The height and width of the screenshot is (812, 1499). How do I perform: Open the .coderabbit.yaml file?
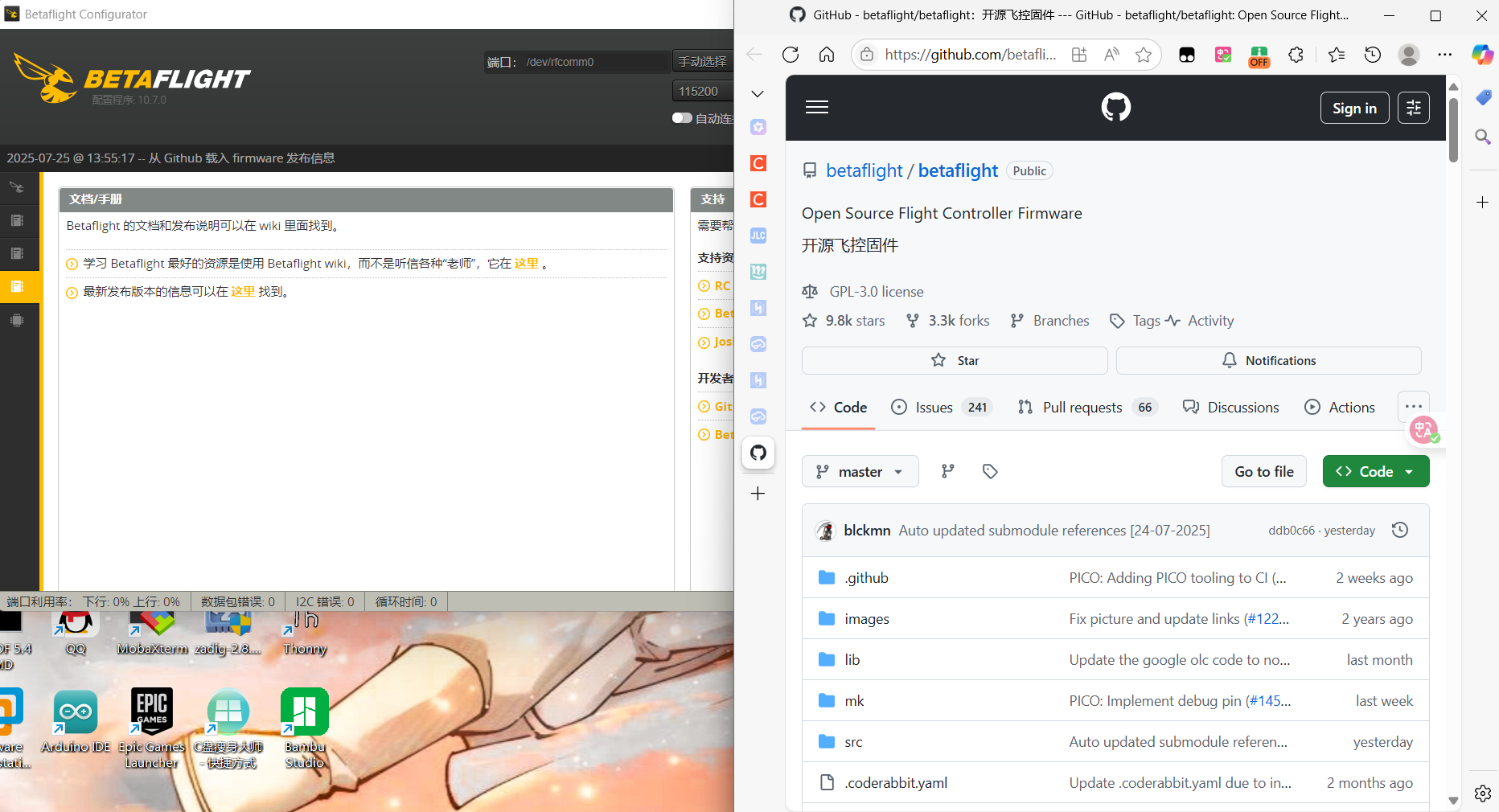[896, 783]
